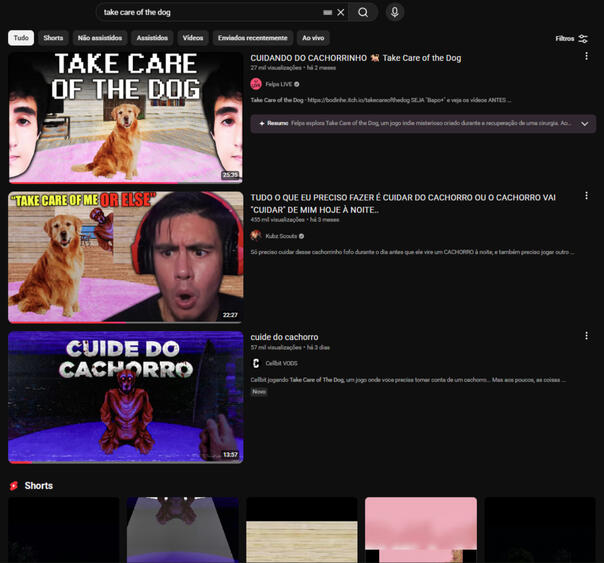
Task: Open Felps LIVE channel avatar
Action: tap(256, 84)
